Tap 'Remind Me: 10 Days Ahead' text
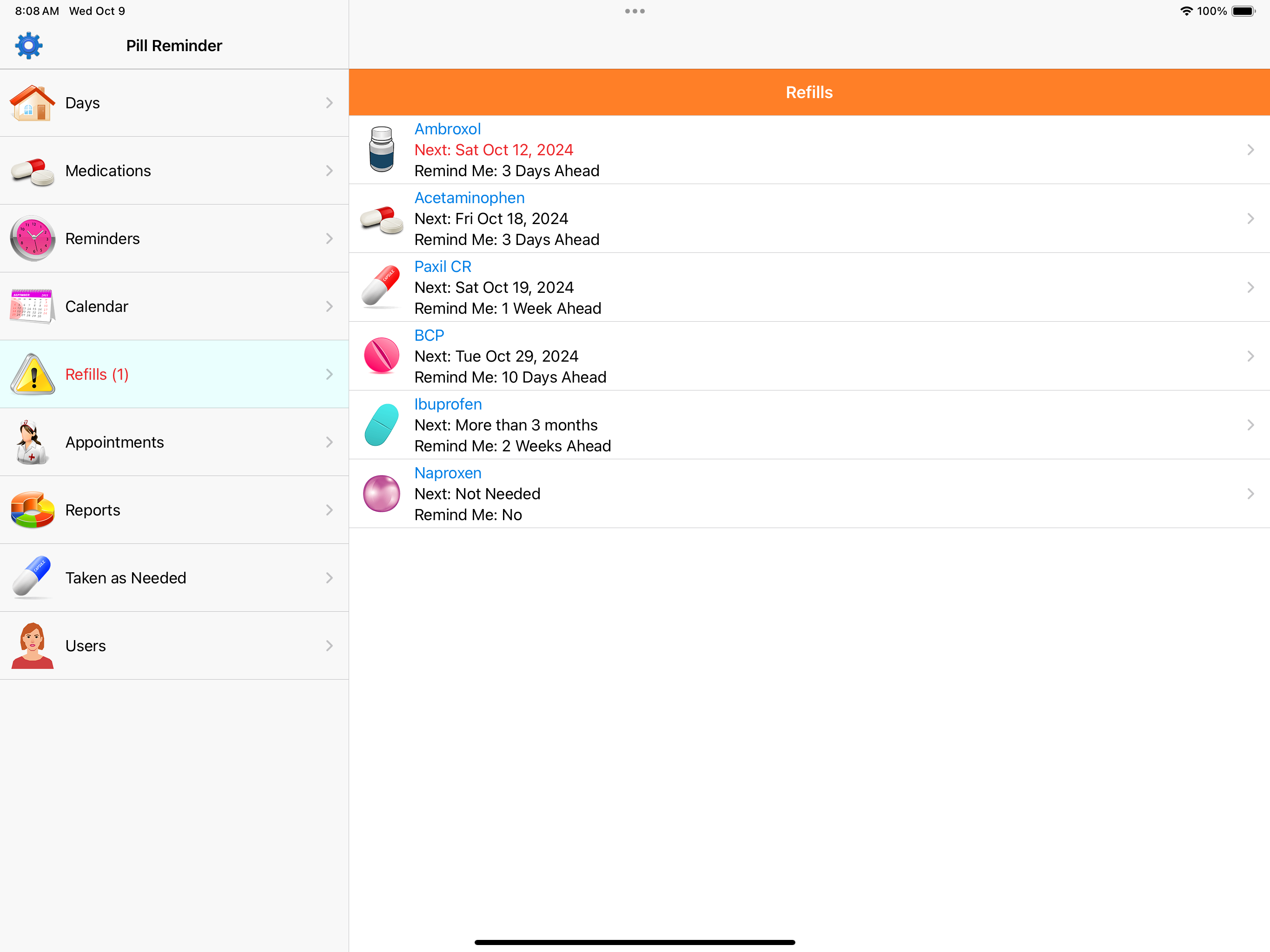This screenshot has width=1270, height=952. [x=510, y=377]
